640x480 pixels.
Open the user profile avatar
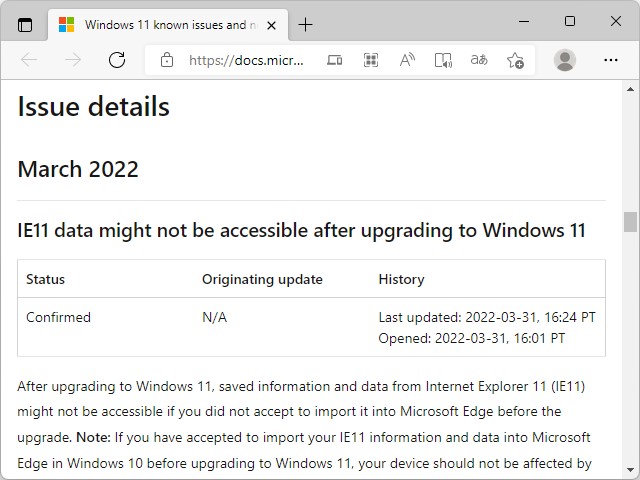pos(565,60)
